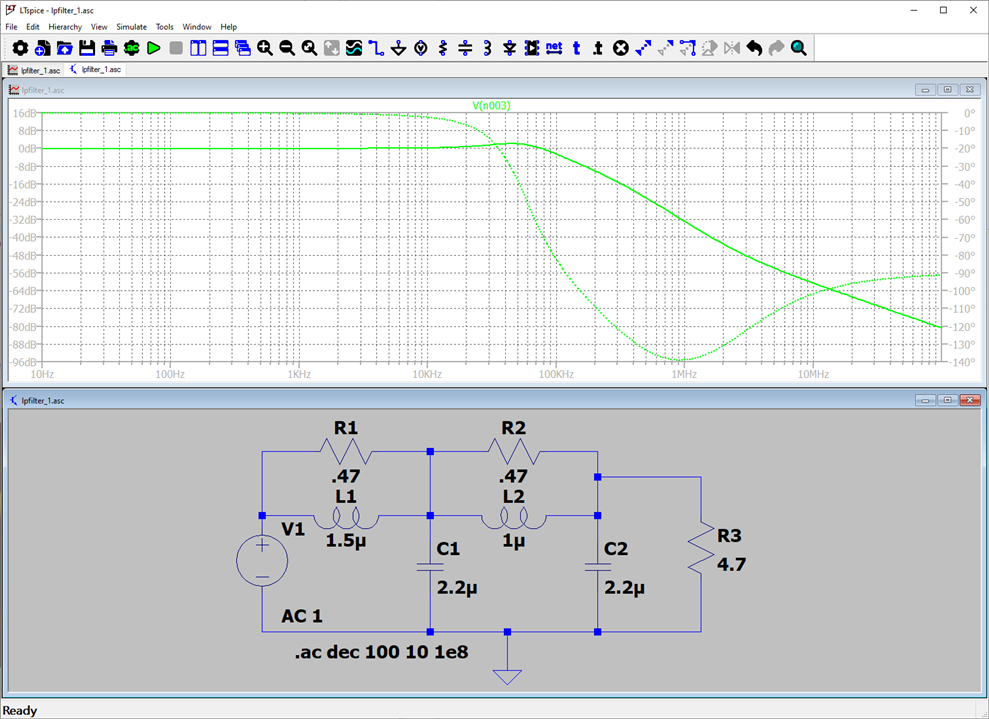Click the undo arrow in the toolbar
This screenshot has width=989, height=719.
[754, 48]
